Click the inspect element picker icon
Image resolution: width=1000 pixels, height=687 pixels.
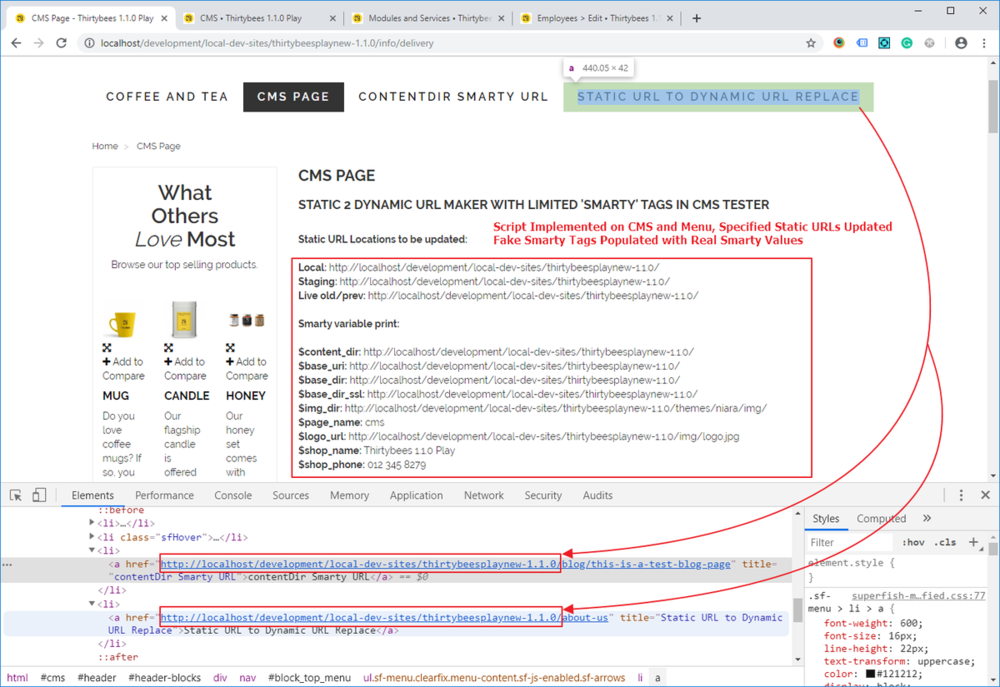(x=16, y=495)
